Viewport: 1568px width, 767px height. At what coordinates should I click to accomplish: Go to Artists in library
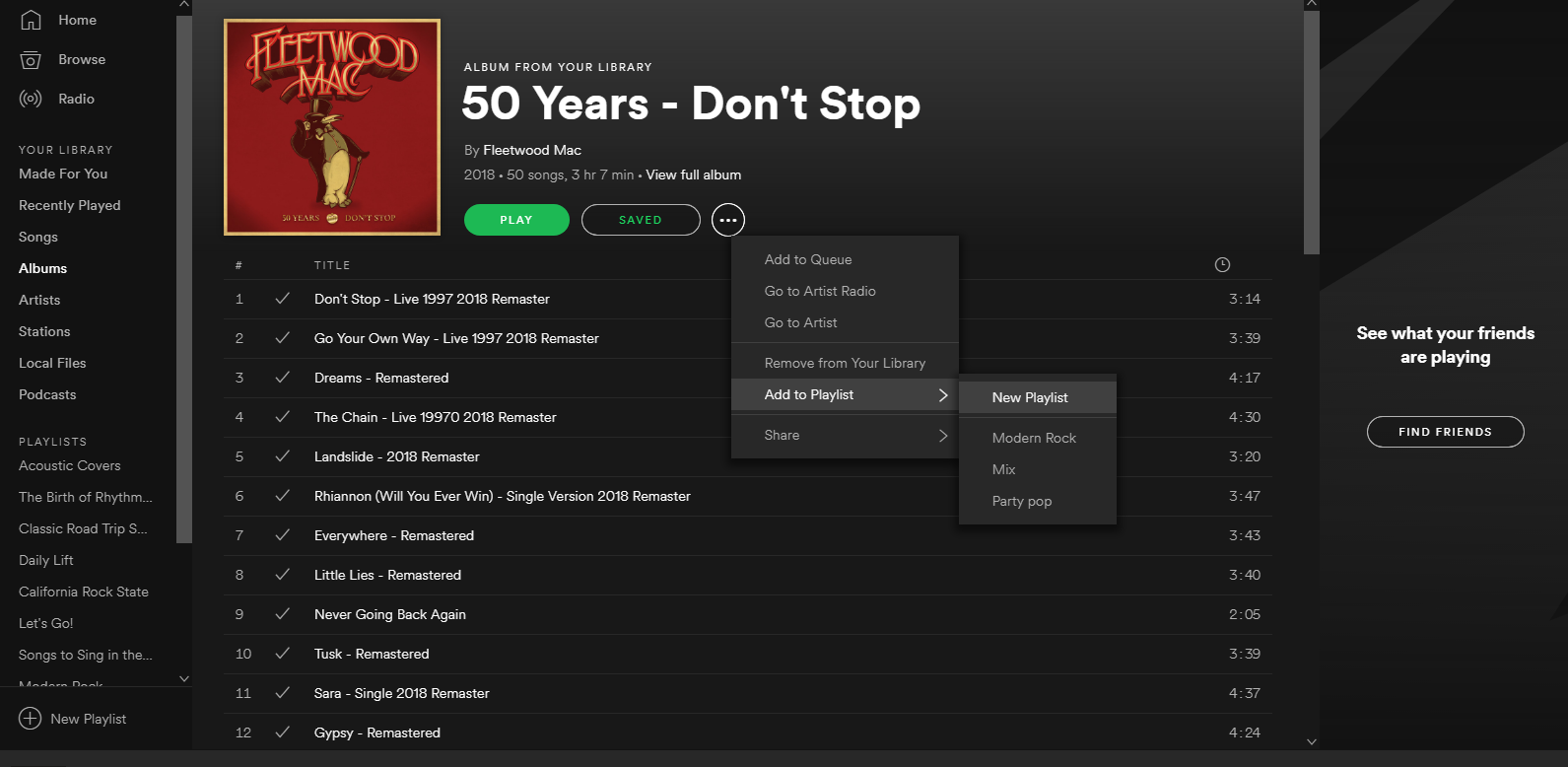[x=39, y=300]
